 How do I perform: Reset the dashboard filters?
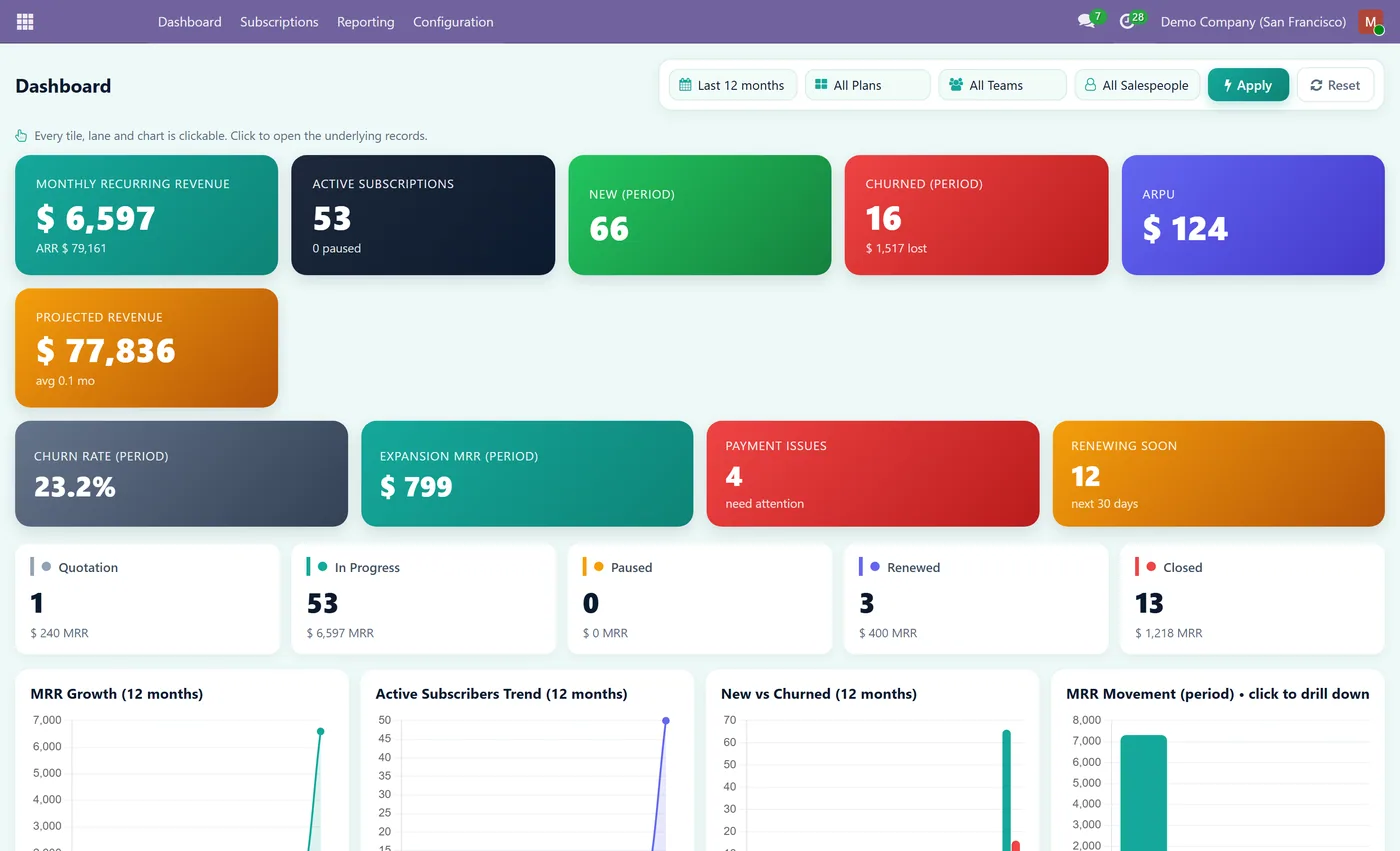1335,85
